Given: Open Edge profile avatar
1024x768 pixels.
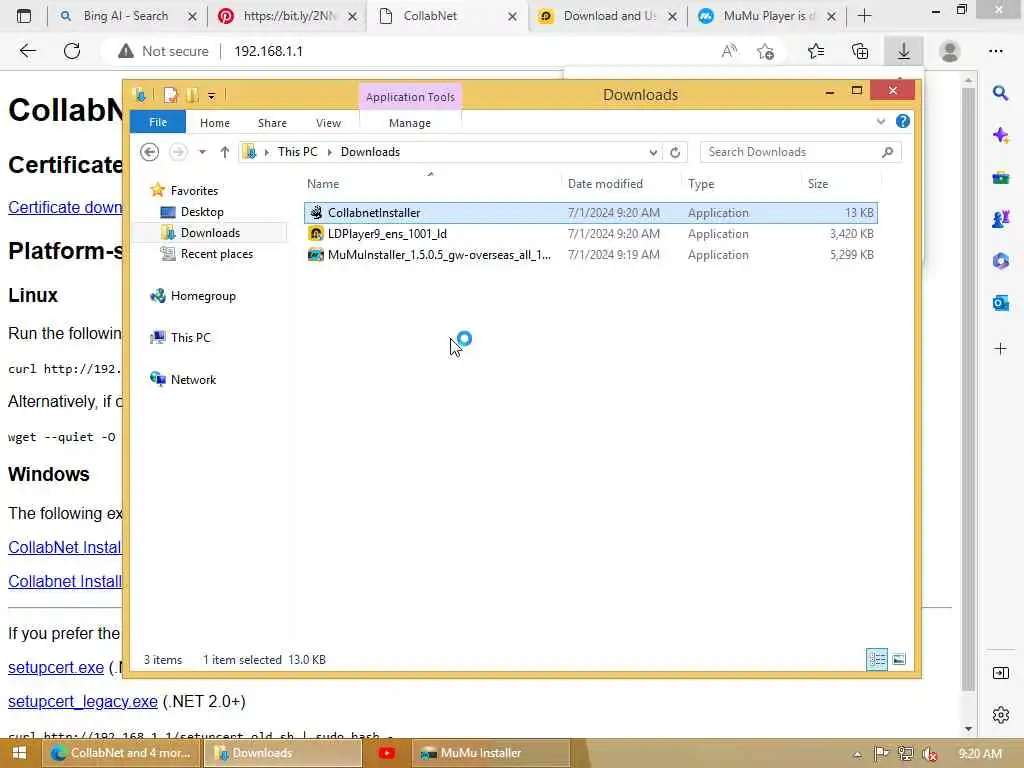Looking at the screenshot, I should tap(949, 51).
